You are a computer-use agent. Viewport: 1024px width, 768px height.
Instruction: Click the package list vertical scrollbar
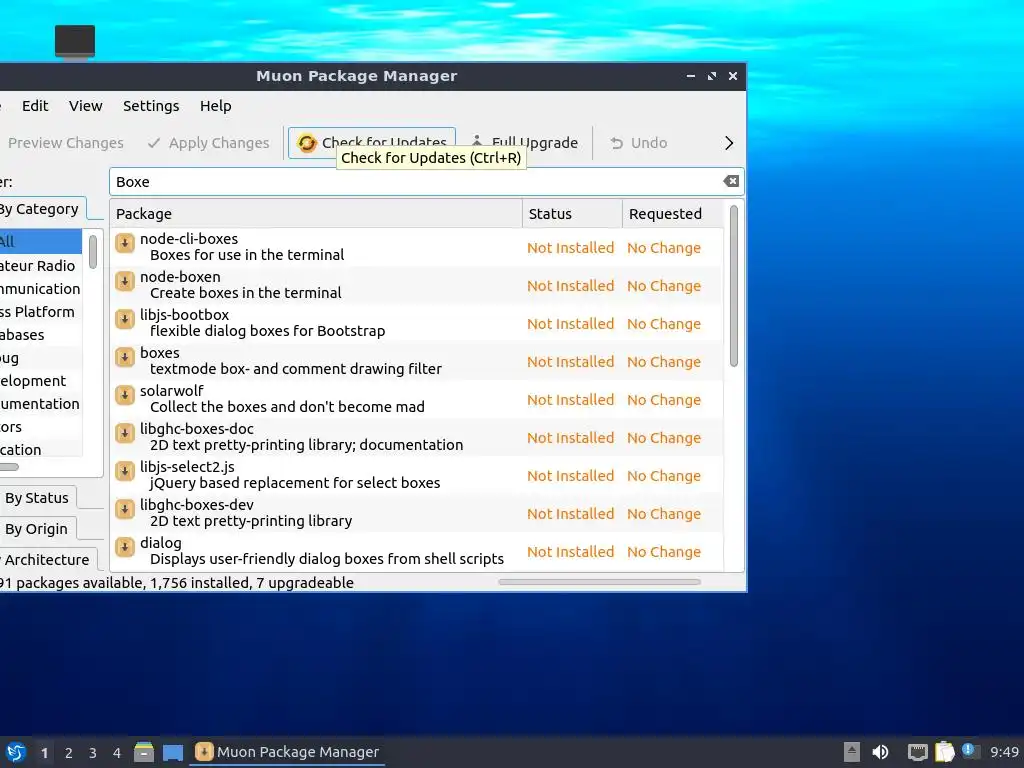click(733, 286)
